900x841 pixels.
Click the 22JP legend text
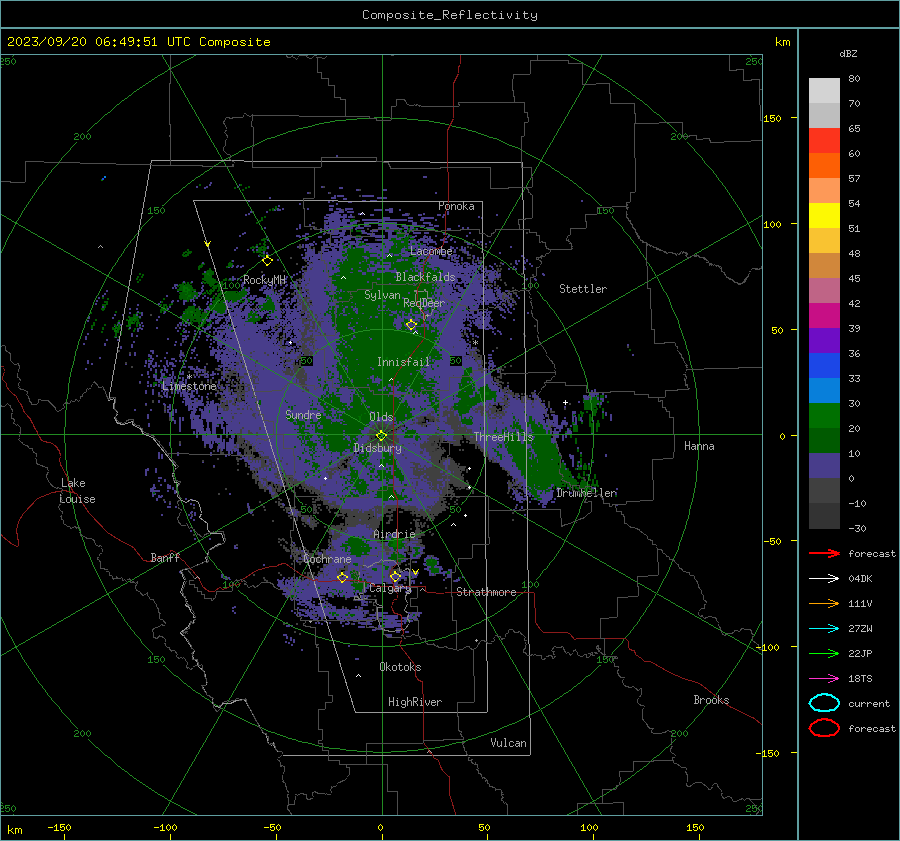pos(860,653)
